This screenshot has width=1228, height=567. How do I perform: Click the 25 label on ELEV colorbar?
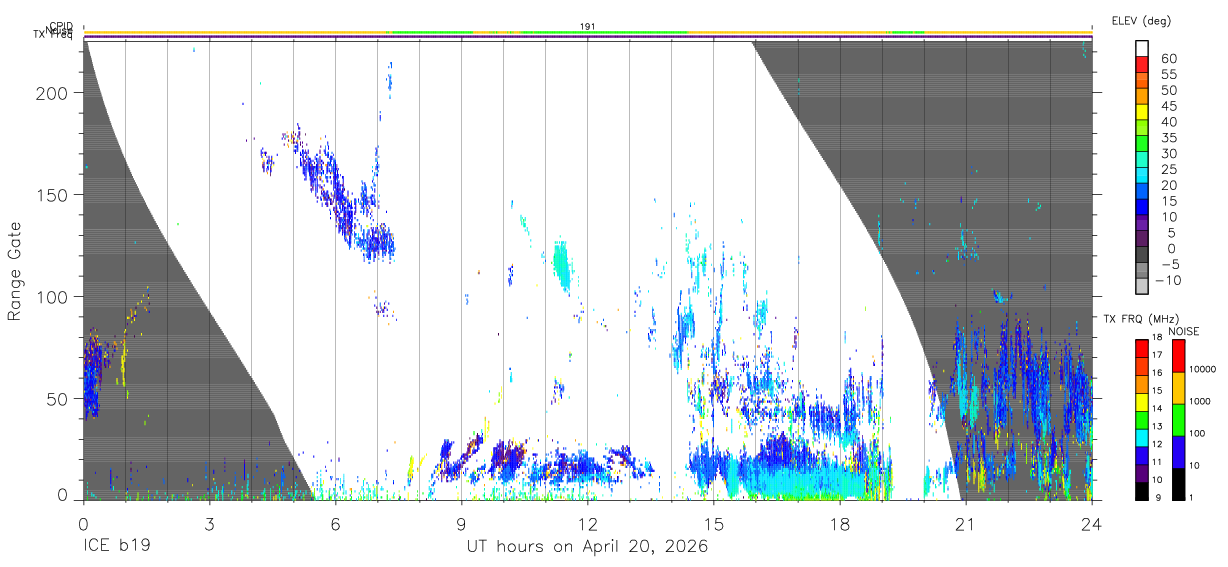[x=1168, y=170]
